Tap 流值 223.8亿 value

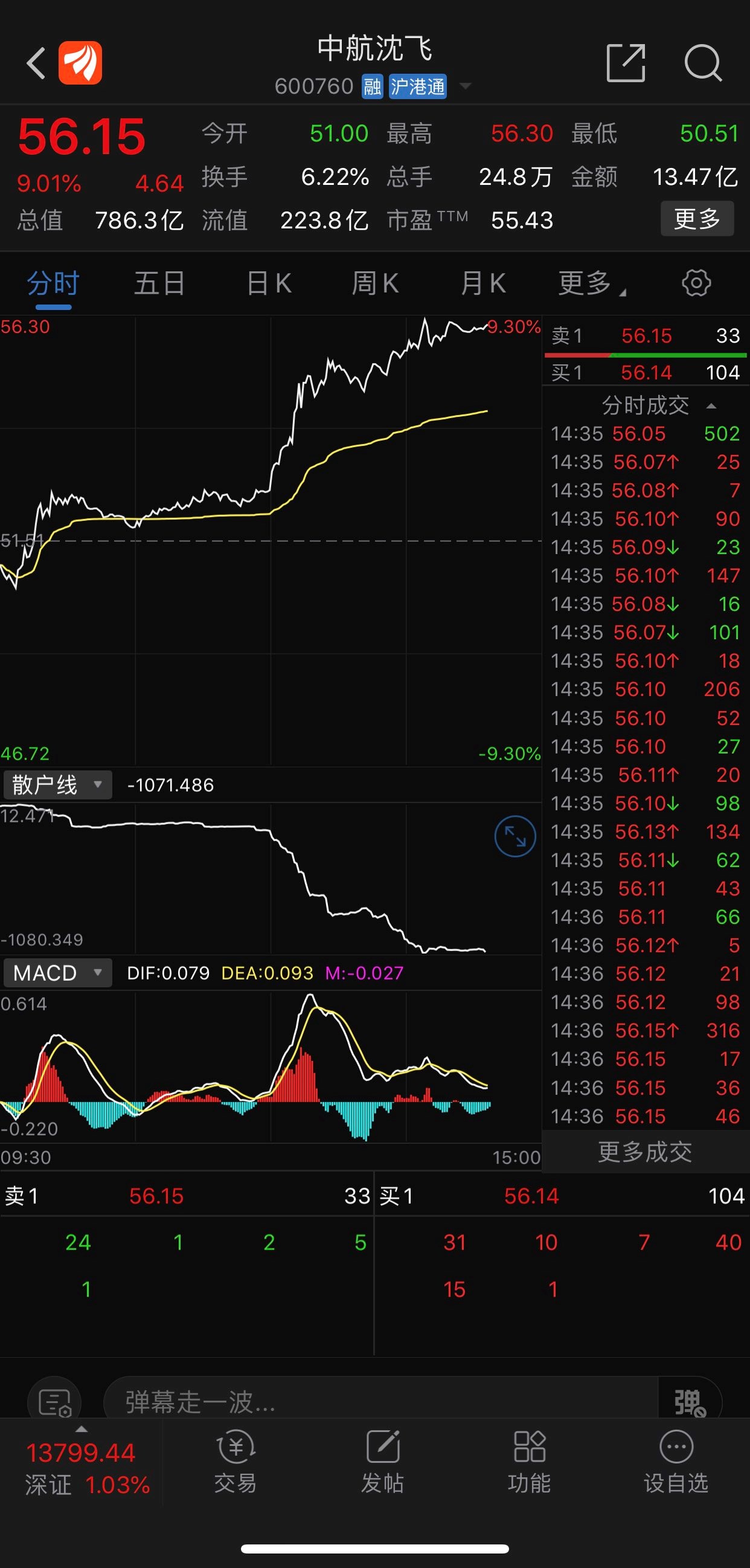pos(324,221)
